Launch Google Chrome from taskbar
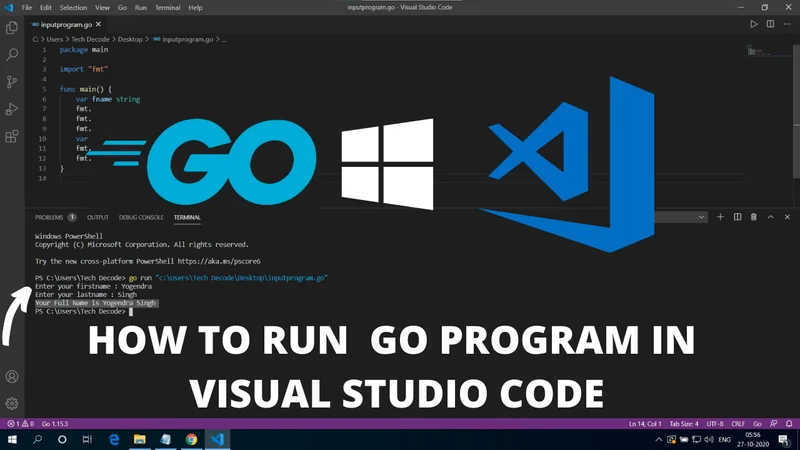Viewport: 800px width, 450px height. 191,439
